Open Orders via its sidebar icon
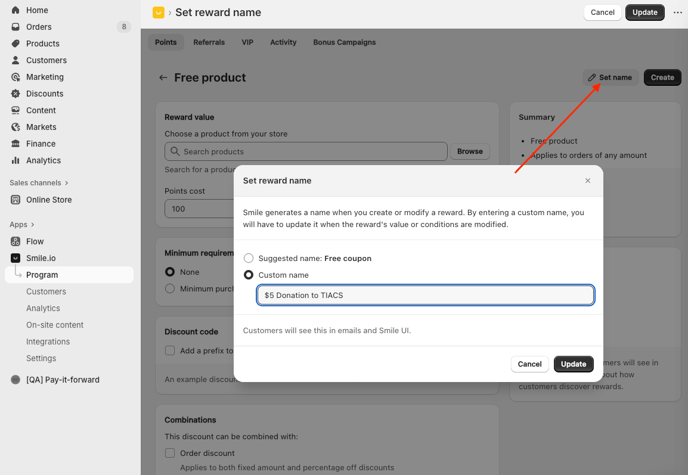Screen dimensions: 688x475 click(x=15, y=27)
